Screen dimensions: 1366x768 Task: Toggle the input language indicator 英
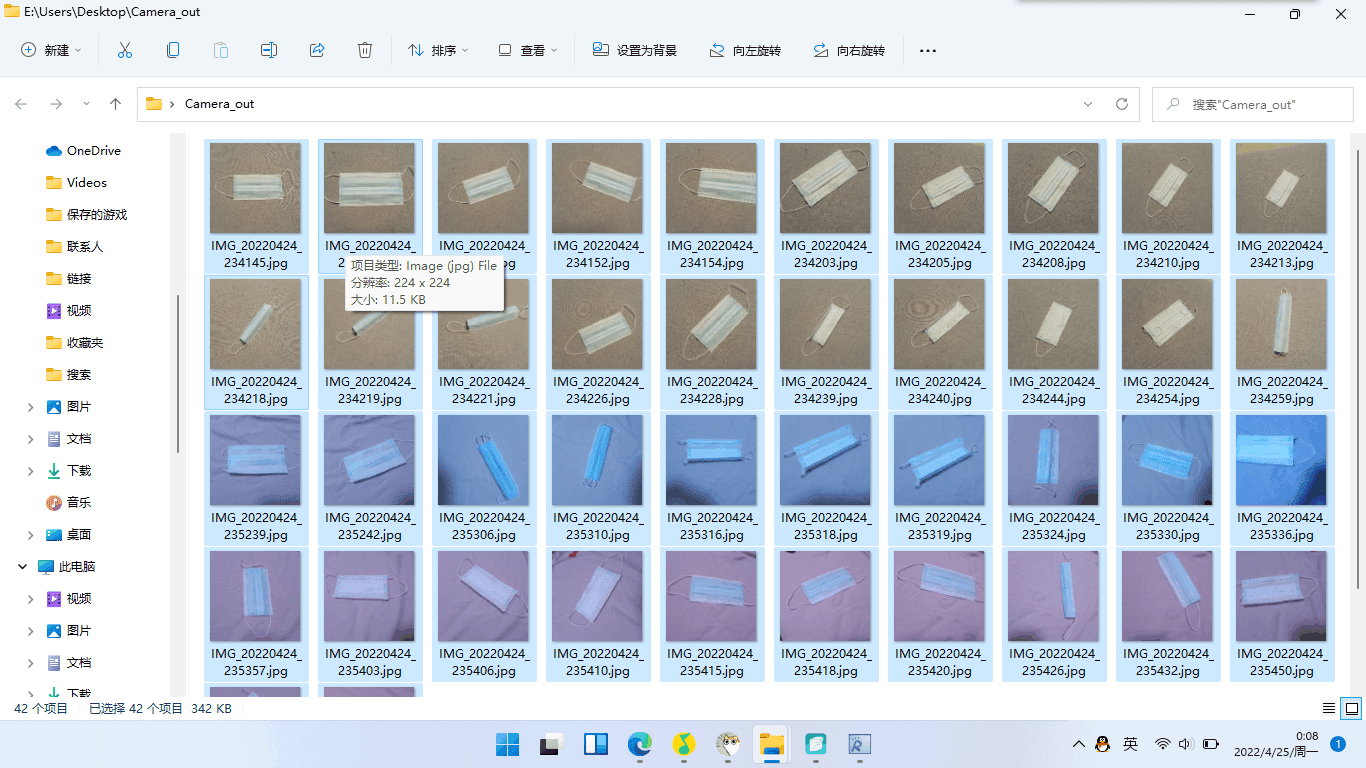coord(1130,744)
